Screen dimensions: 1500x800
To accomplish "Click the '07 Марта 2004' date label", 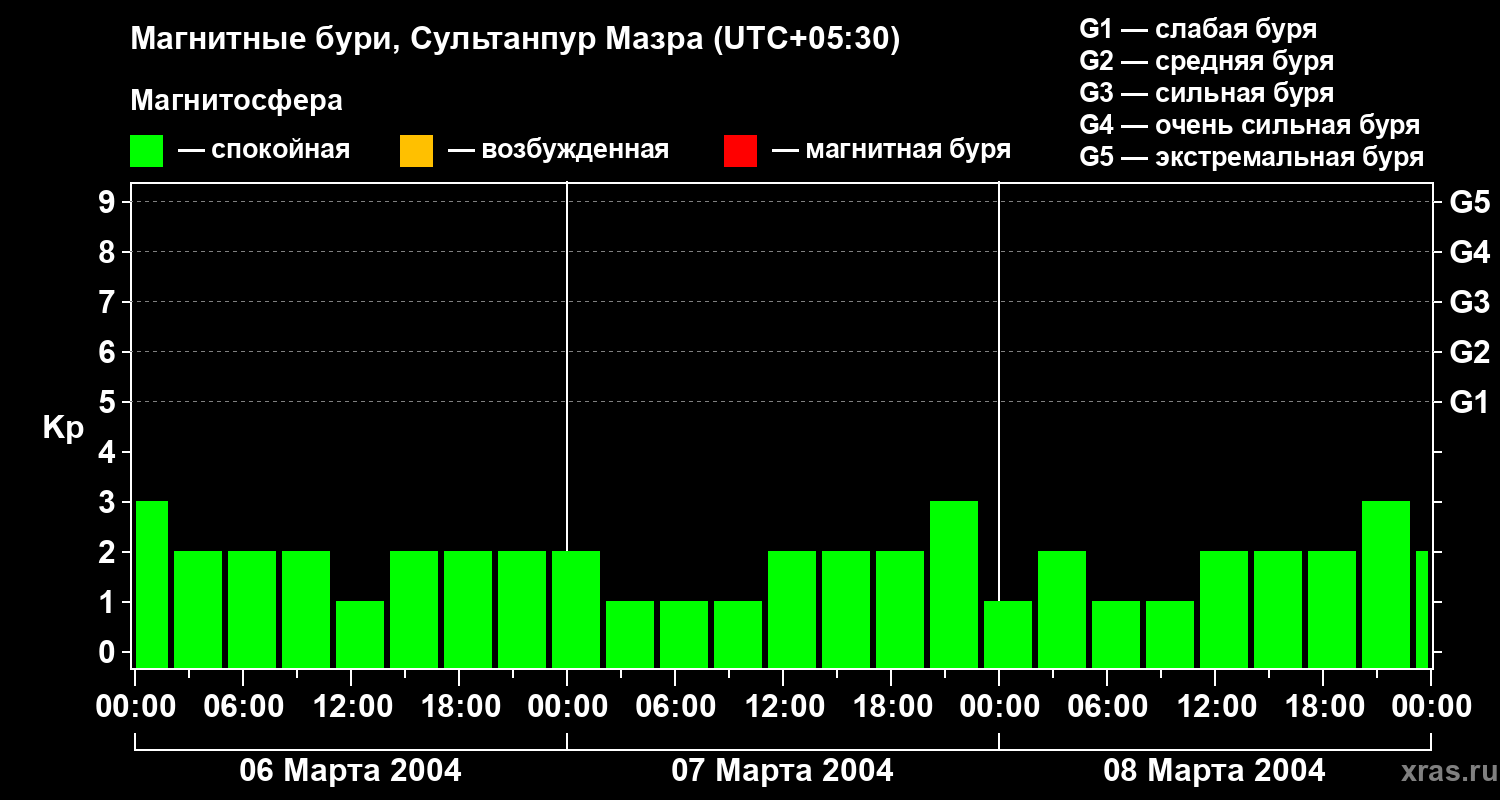I will (x=782, y=771).
